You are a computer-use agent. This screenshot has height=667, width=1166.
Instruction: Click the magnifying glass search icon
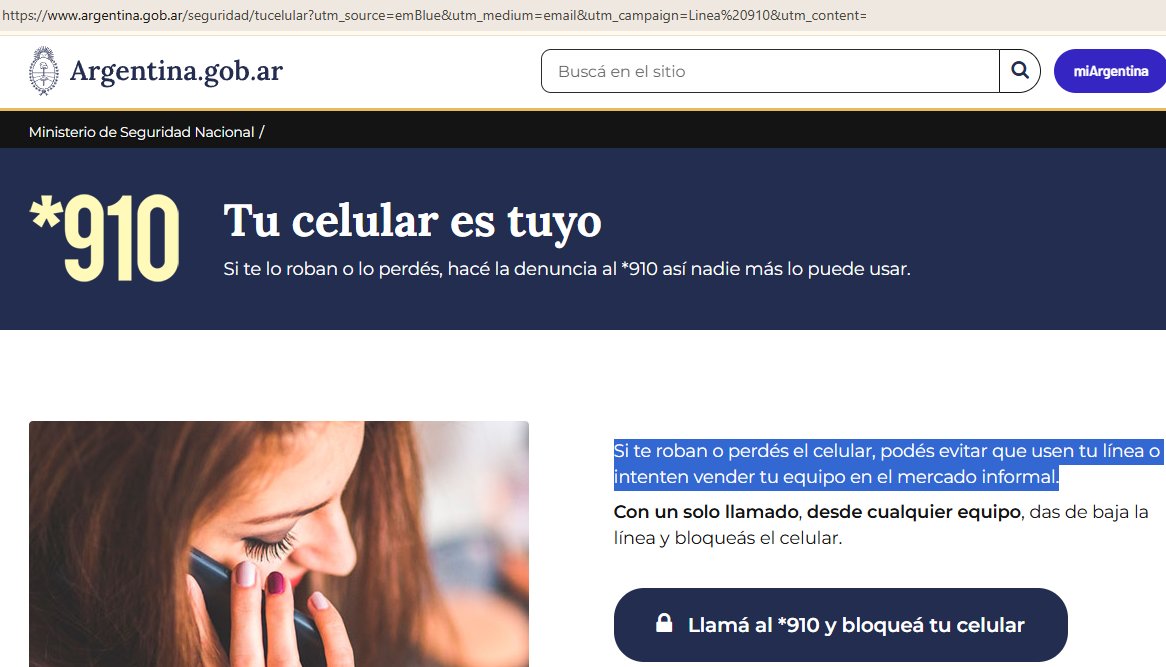pyautogui.click(x=1020, y=71)
